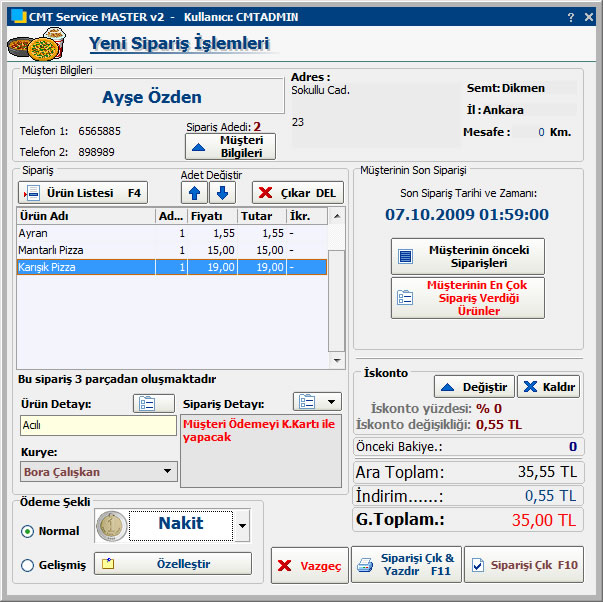Image resolution: width=603 pixels, height=602 pixels.
Task: Open Sipariş Detayı dropdown button
Action: click(317, 402)
